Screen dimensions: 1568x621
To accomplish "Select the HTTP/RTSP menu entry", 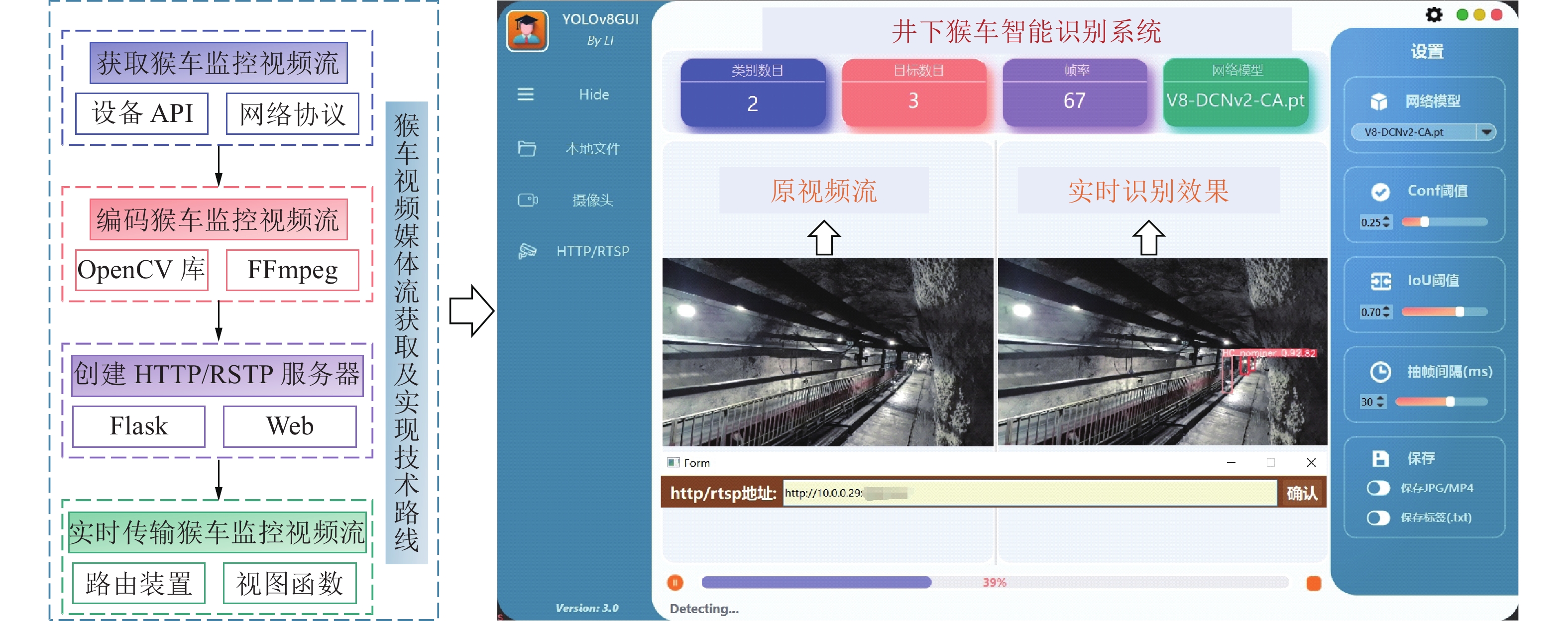I will click(x=592, y=251).
